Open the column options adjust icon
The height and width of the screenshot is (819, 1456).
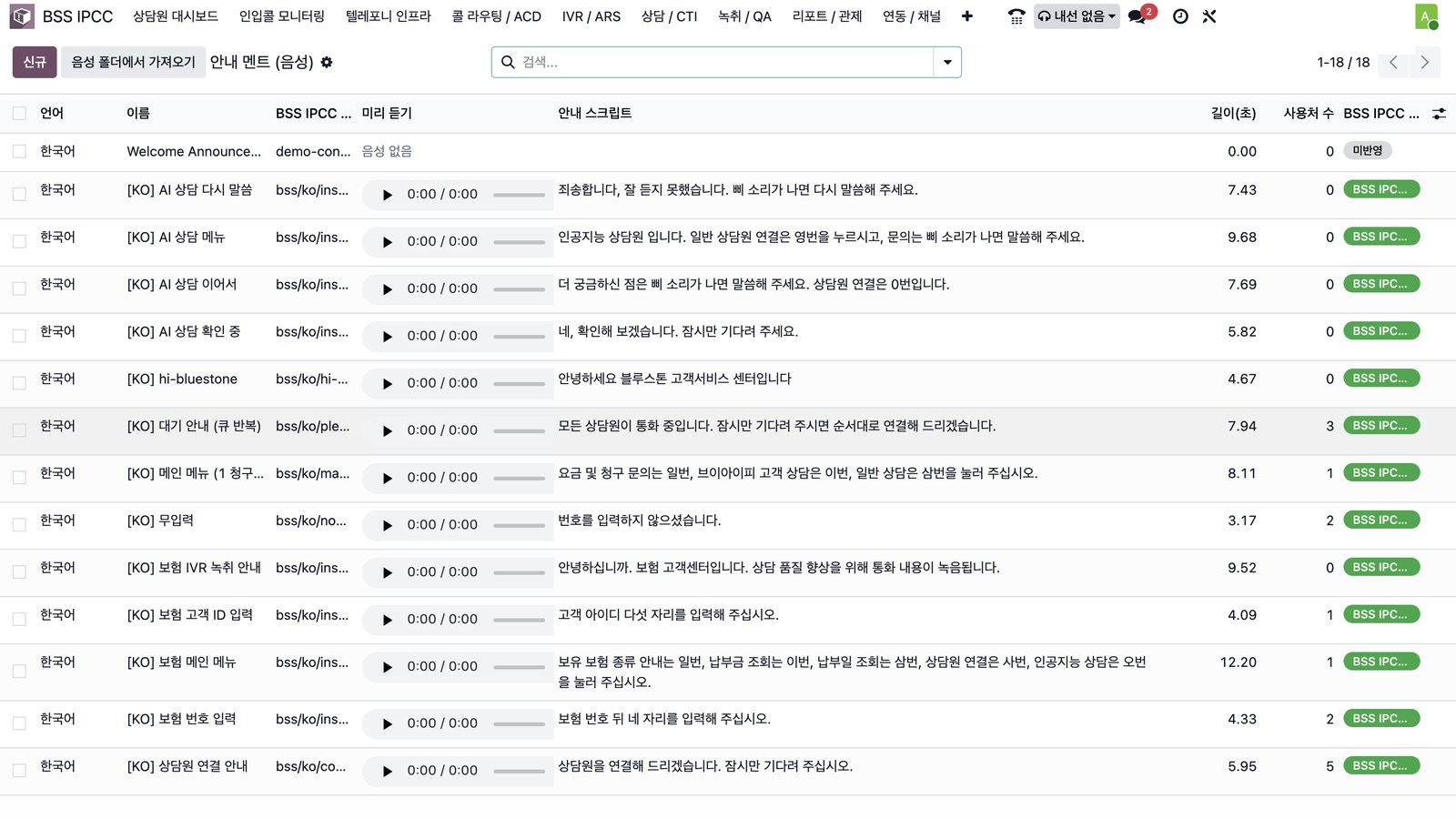point(1439,114)
